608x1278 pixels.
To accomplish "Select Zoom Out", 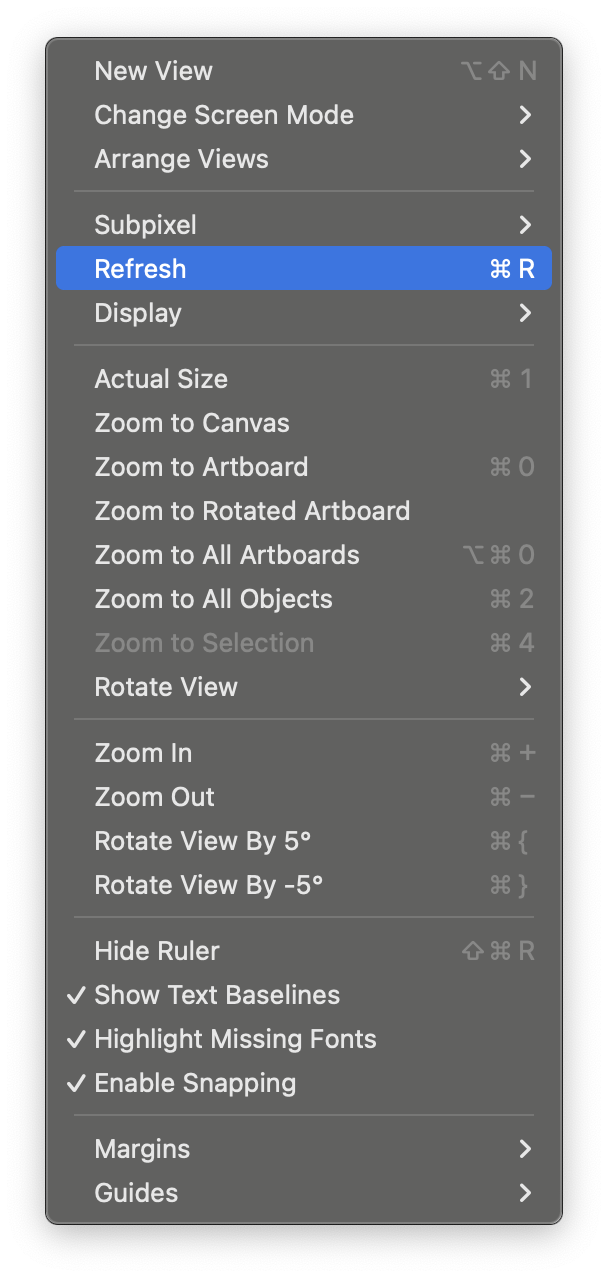I will coord(154,797).
